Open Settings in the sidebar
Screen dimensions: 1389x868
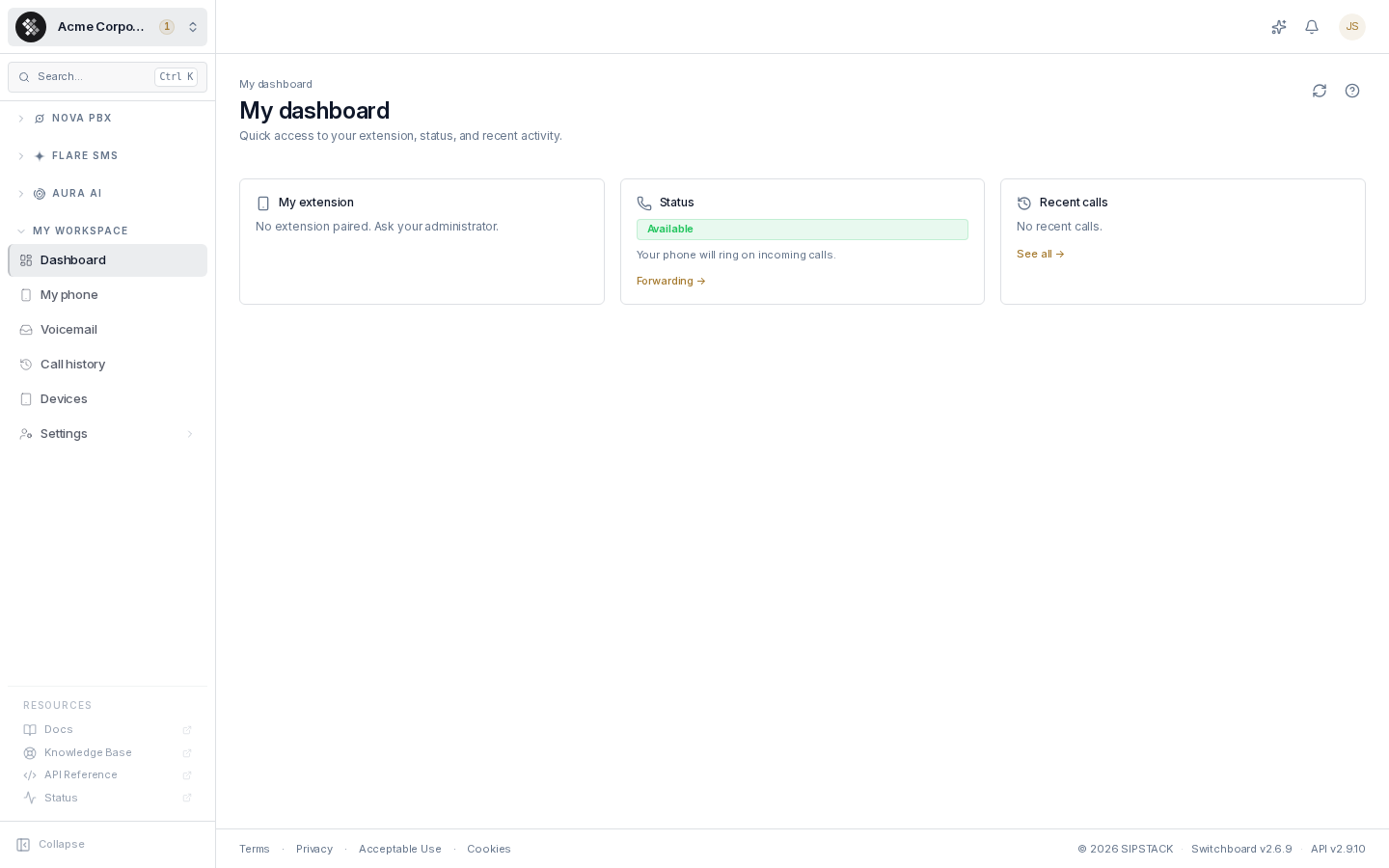108,434
